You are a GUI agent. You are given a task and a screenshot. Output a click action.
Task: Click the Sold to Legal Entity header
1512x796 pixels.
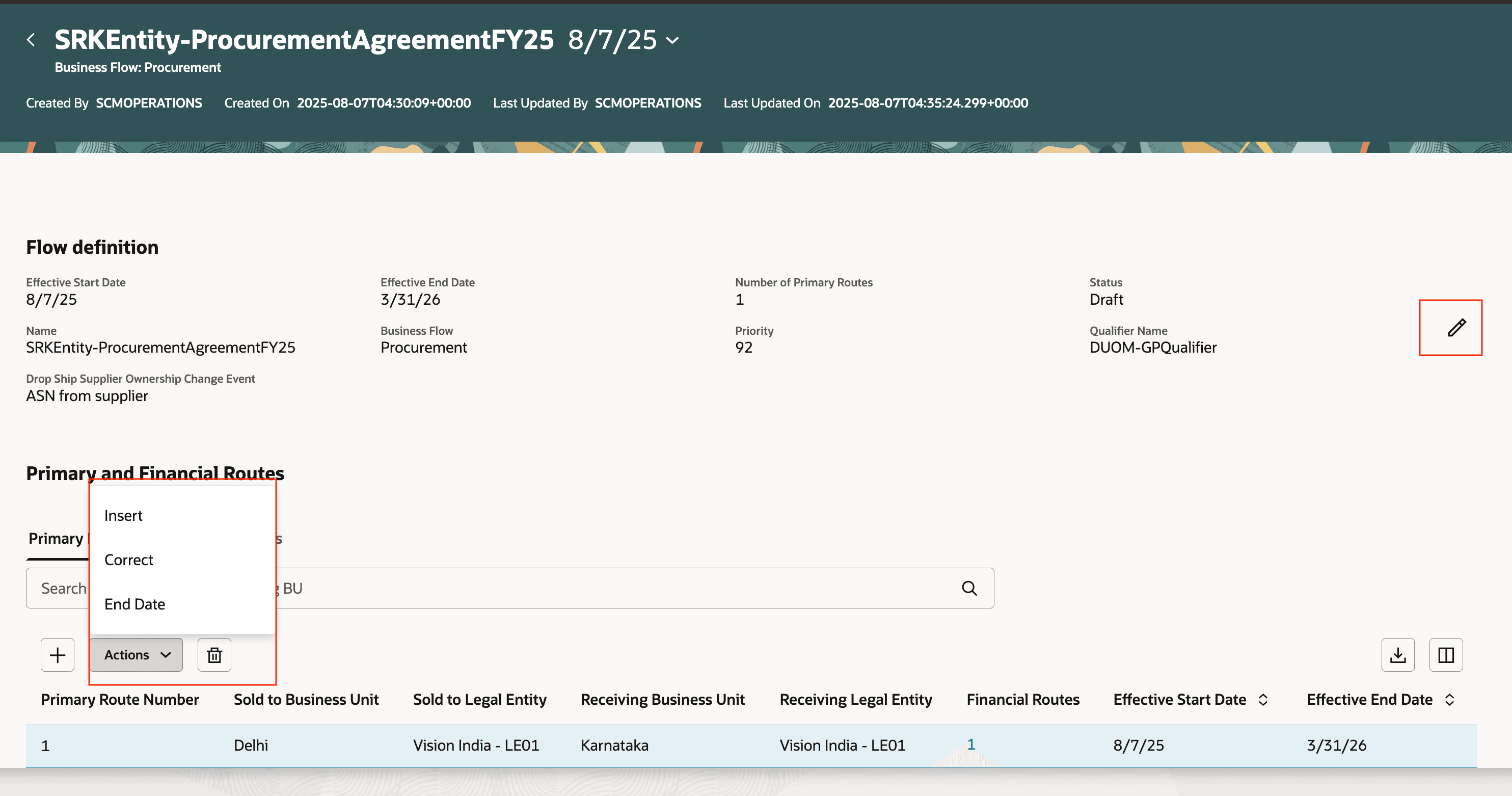(x=479, y=700)
